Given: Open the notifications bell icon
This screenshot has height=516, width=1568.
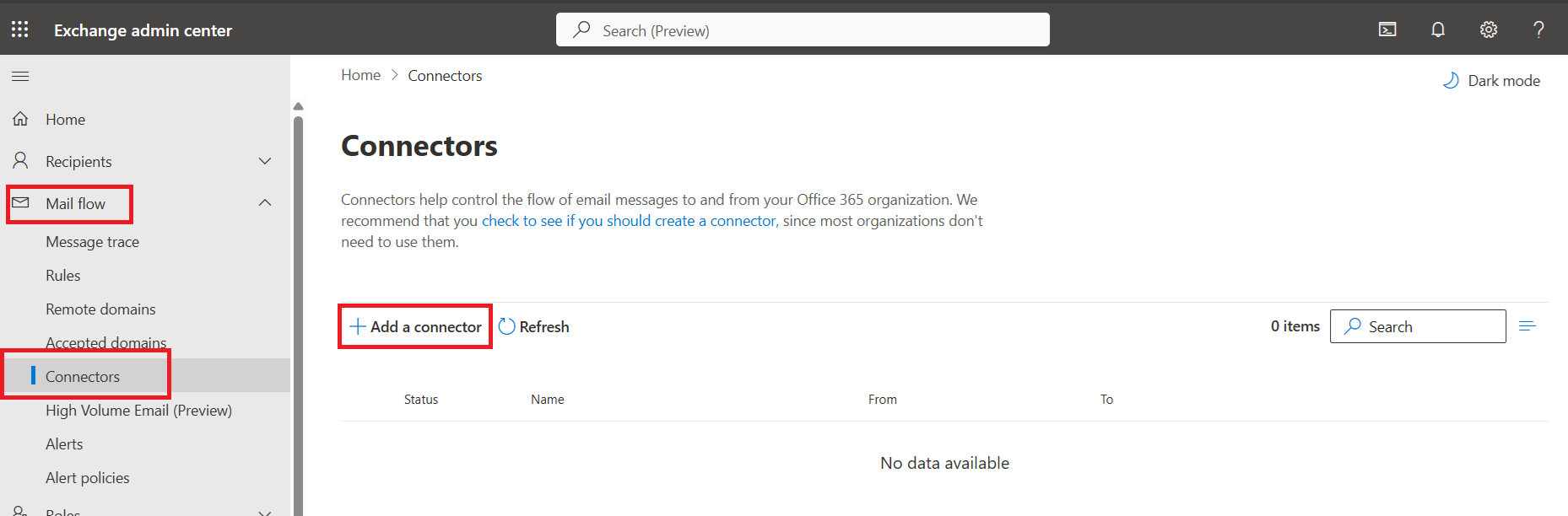Looking at the screenshot, I should (x=1438, y=30).
